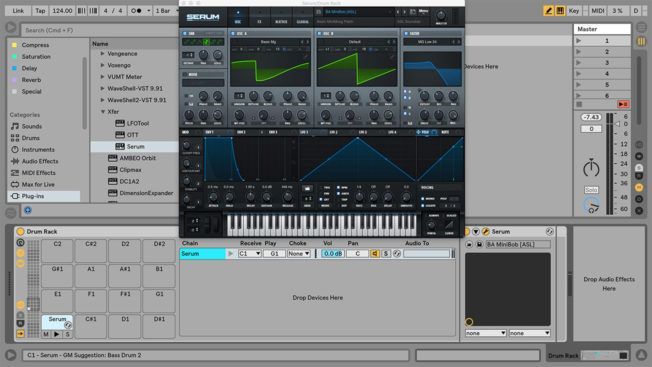
Task: Solo the Serum drum pad
Action: pyautogui.click(x=67, y=334)
